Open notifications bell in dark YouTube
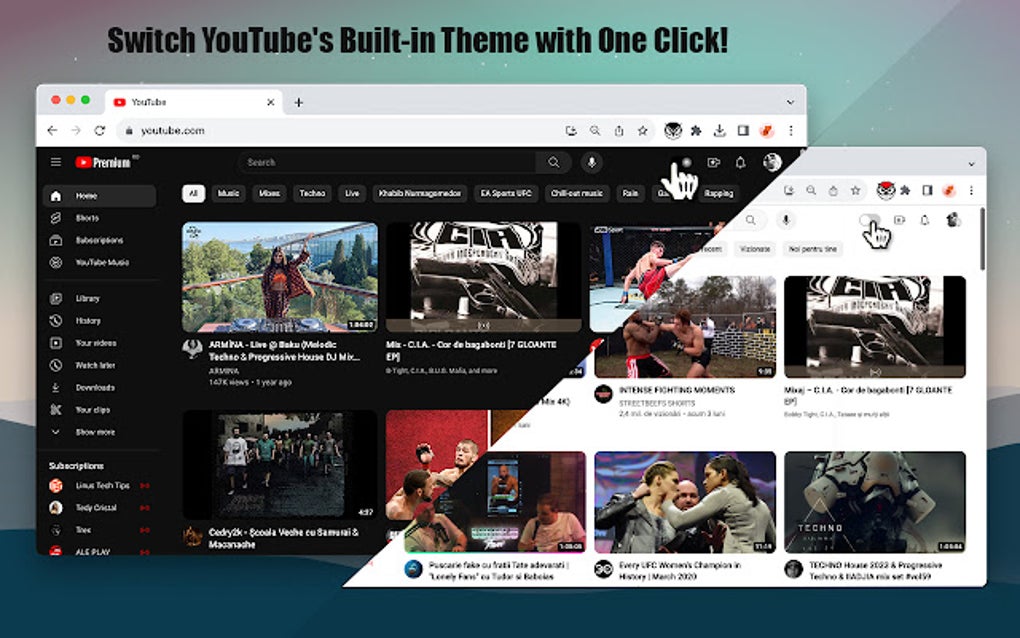Screen dimensions: 1020x638 [x=740, y=163]
